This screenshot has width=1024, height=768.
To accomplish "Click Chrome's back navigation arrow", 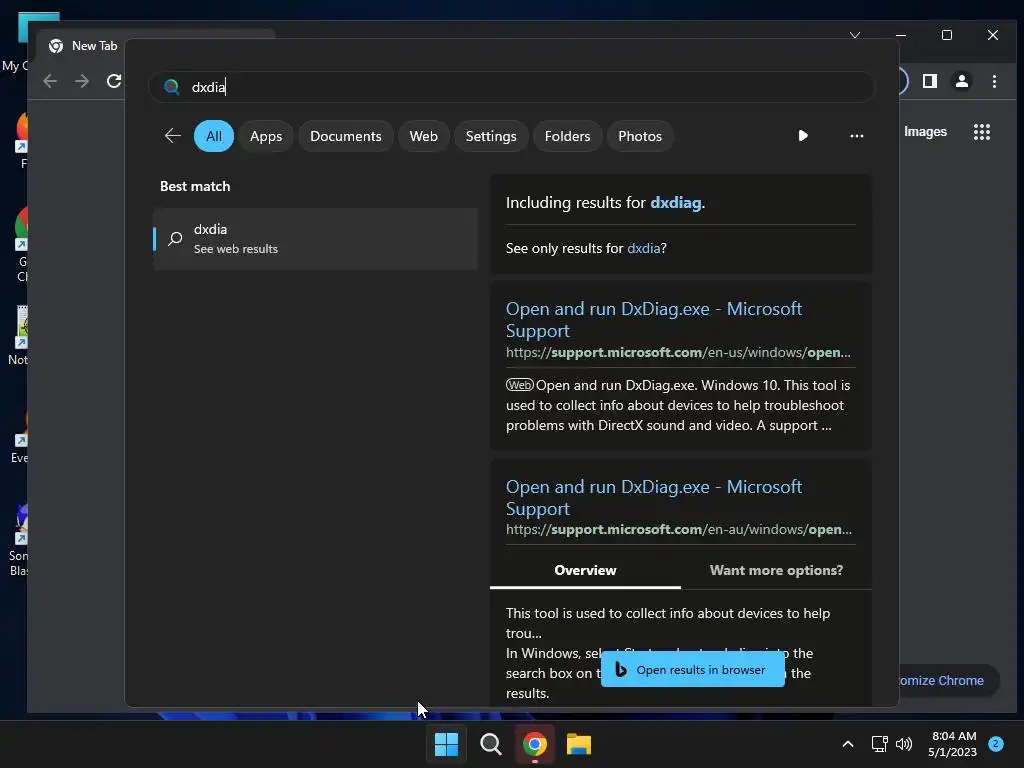I will pyautogui.click(x=50, y=81).
